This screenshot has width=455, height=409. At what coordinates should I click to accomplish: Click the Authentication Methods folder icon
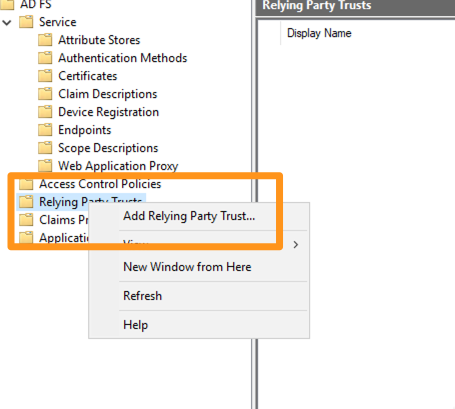point(45,58)
